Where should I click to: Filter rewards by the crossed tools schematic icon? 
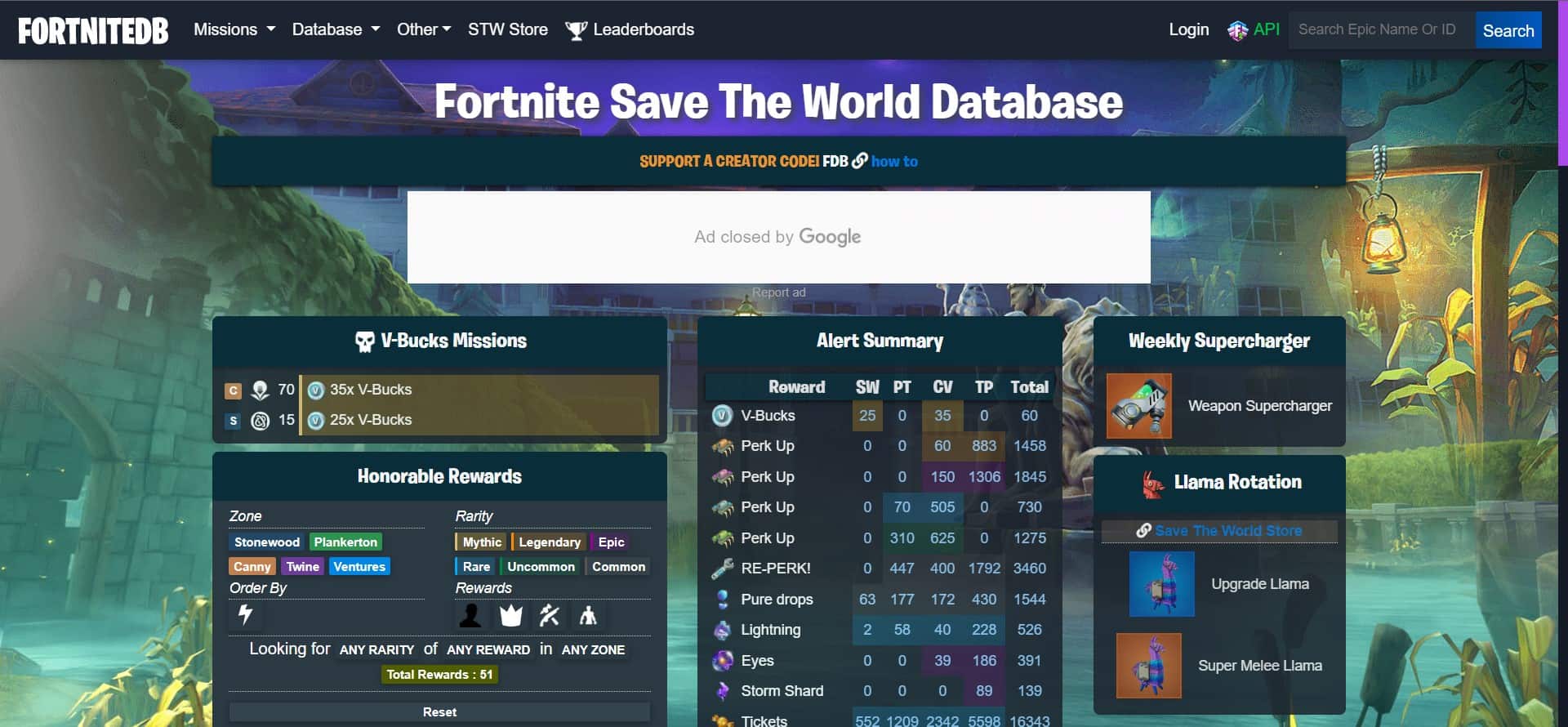(x=549, y=615)
